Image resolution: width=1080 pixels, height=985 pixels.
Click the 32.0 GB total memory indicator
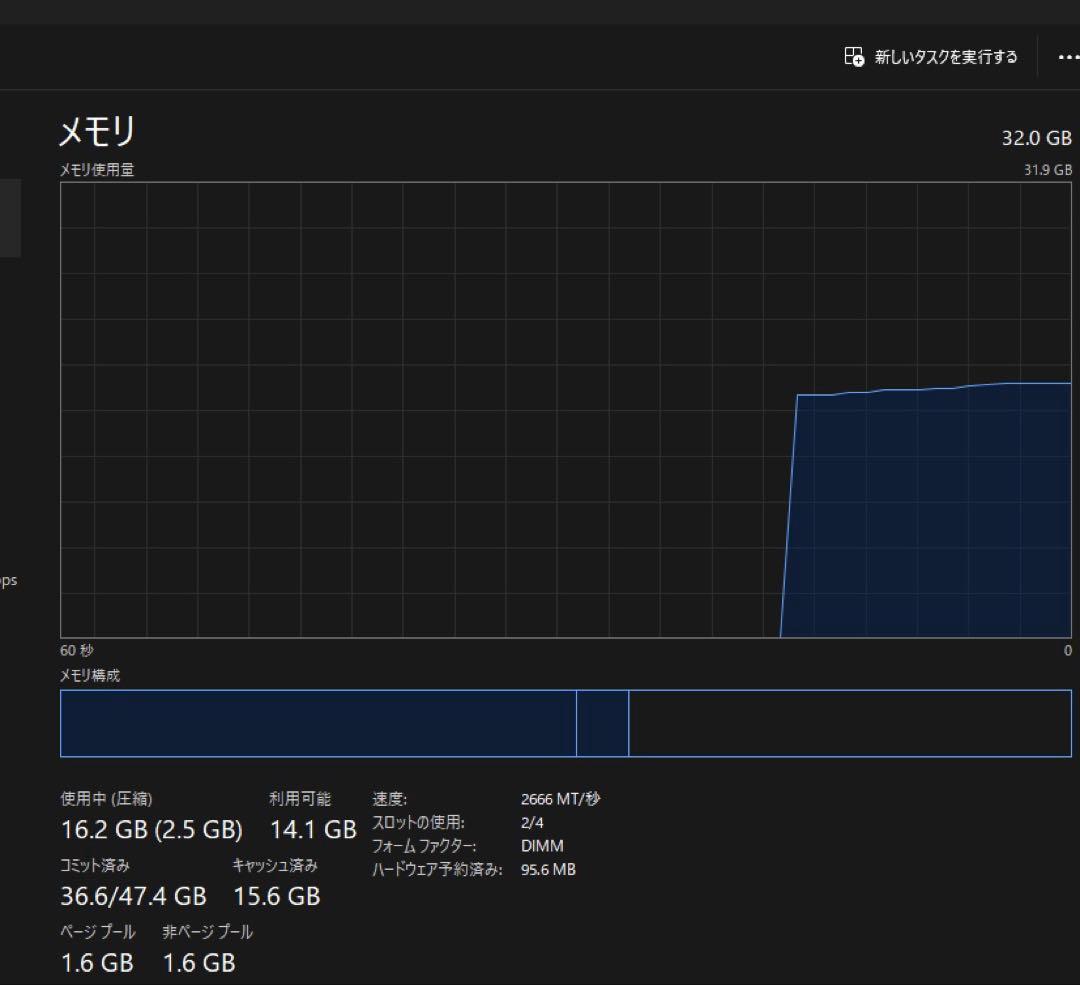tap(1037, 137)
